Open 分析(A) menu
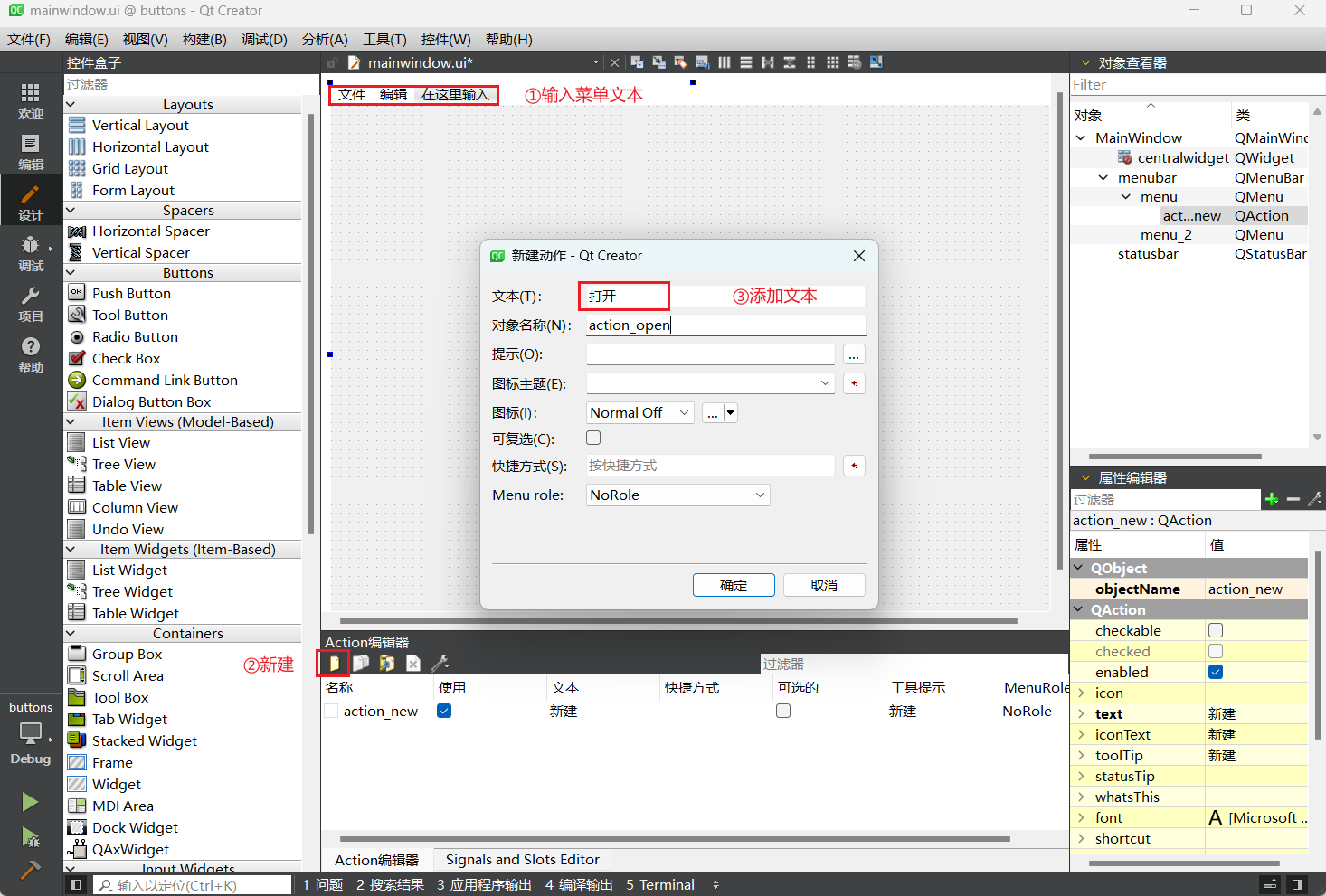 pyautogui.click(x=325, y=40)
